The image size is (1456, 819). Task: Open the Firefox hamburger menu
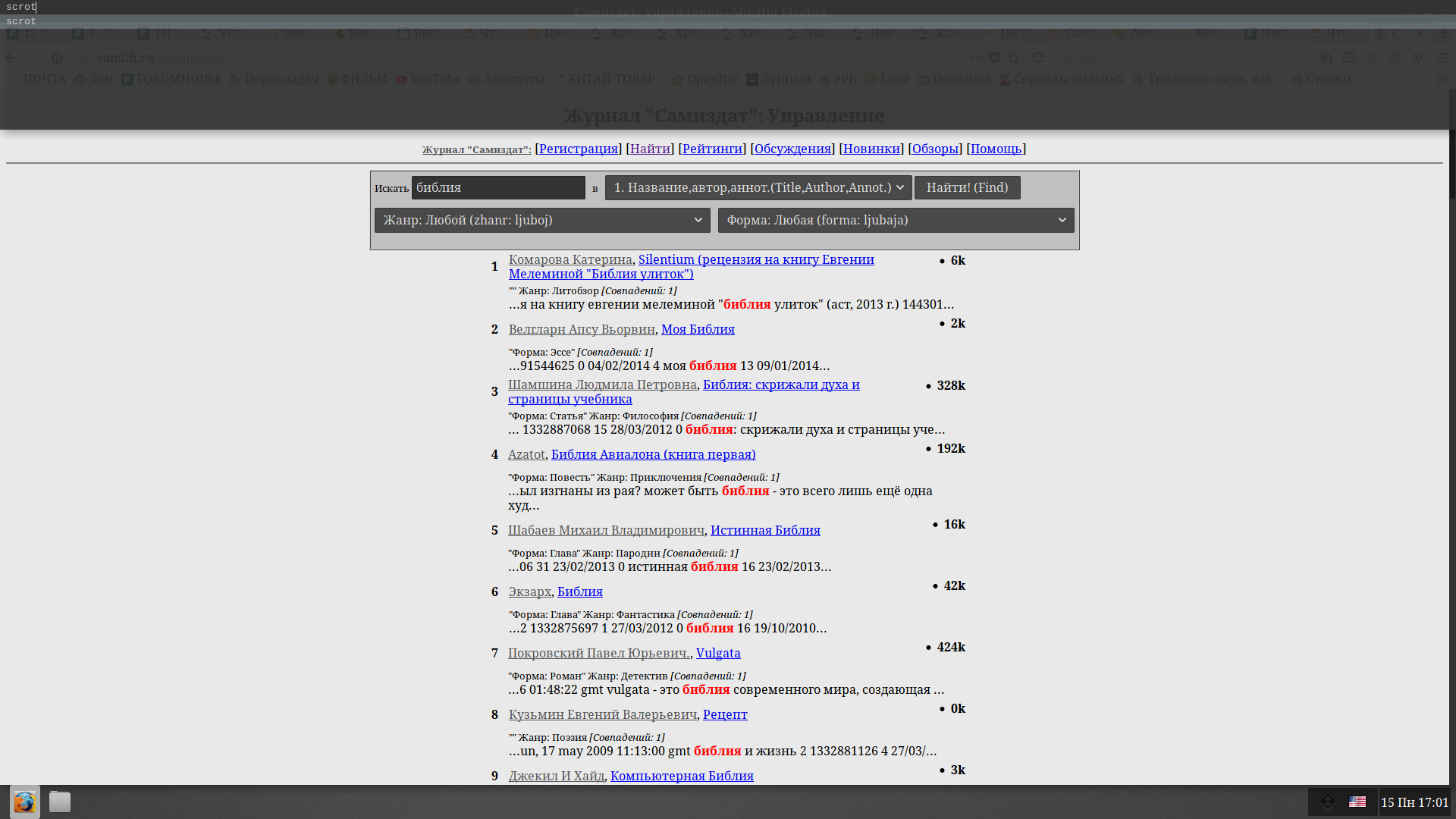pyautogui.click(x=1442, y=58)
